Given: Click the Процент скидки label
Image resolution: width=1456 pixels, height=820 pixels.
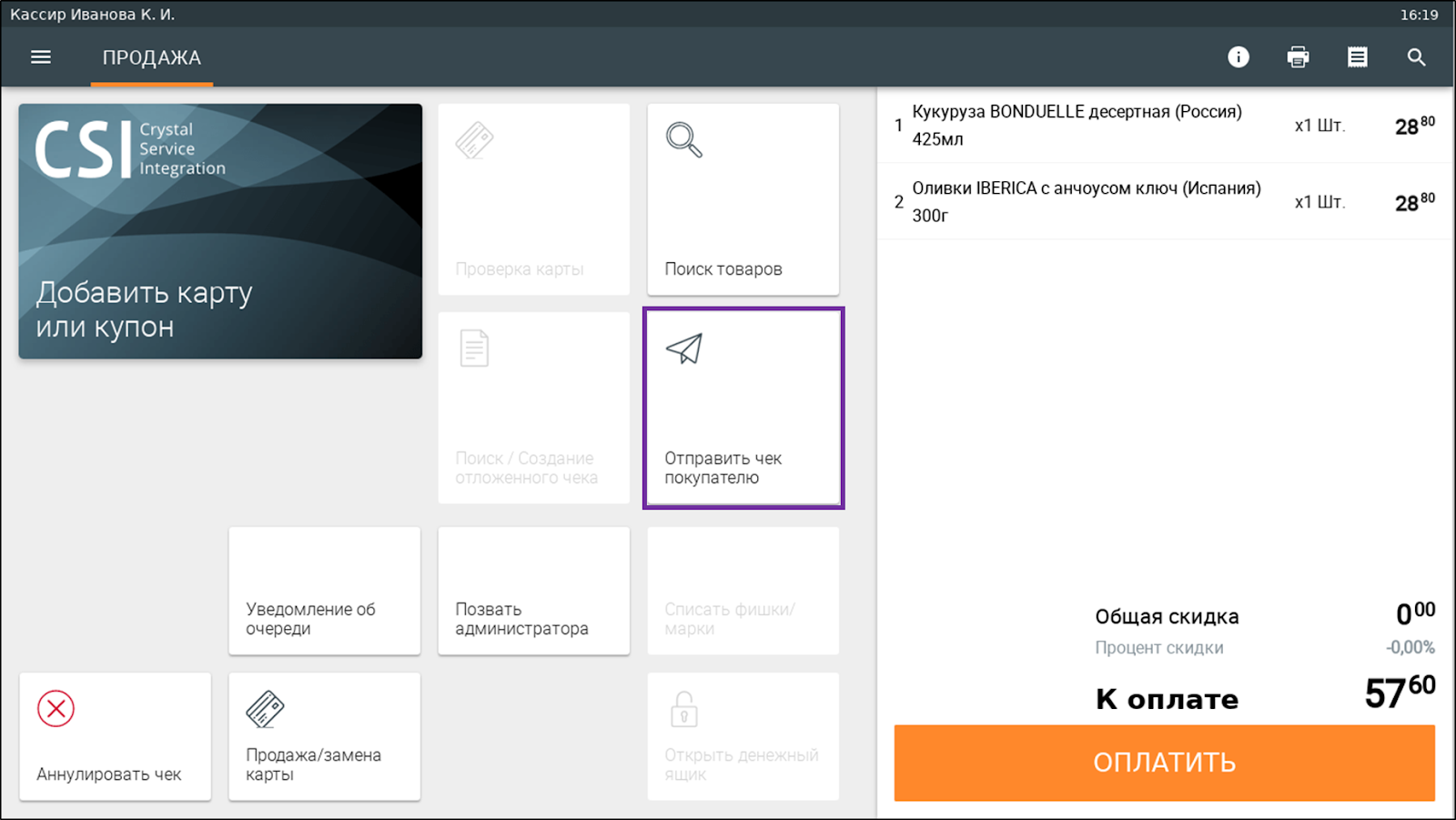Looking at the screenshot, I should click(1159, 648).
